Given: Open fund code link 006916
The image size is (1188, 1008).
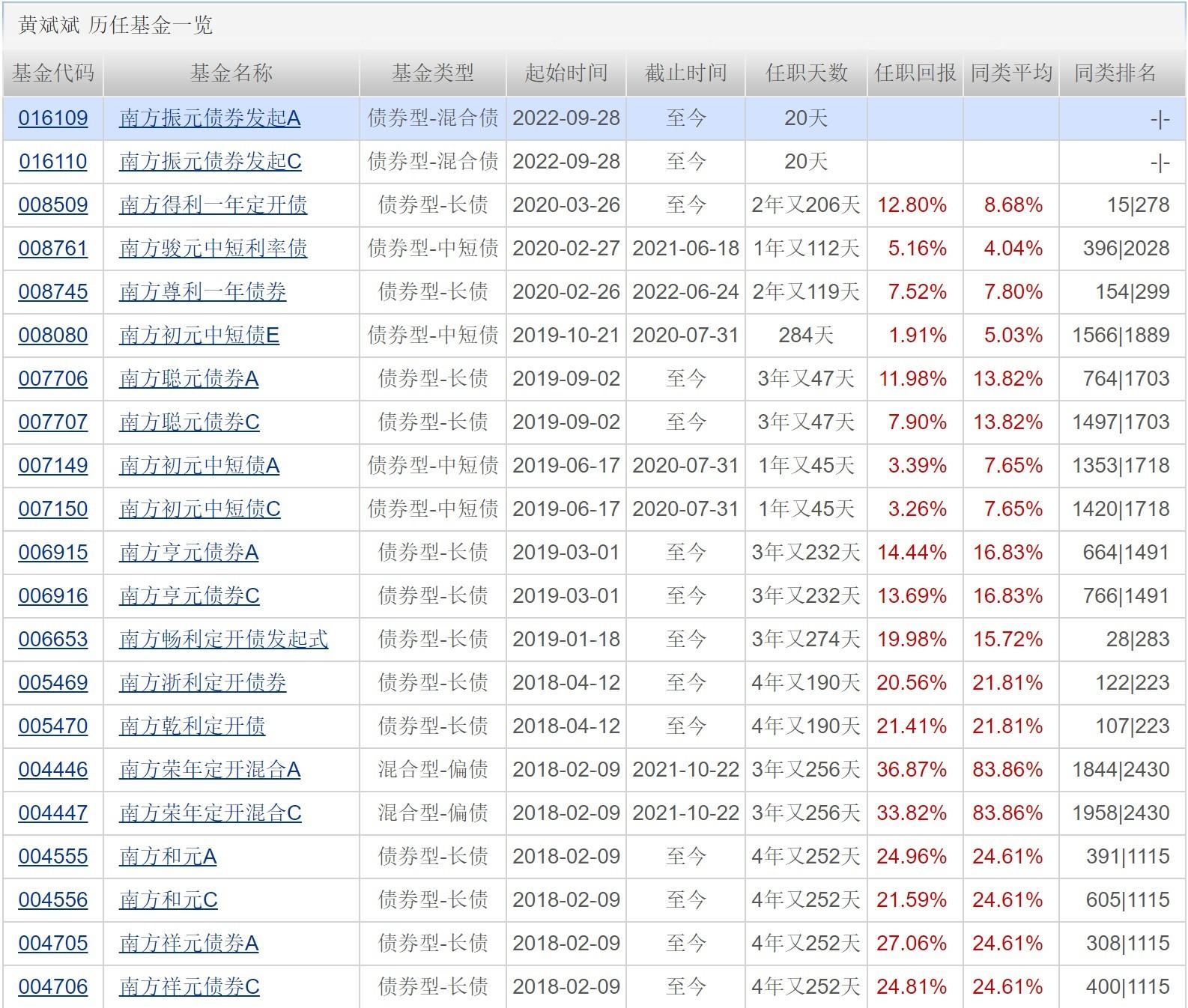Looking at the screenshot, I should click(x=53, y=596).
